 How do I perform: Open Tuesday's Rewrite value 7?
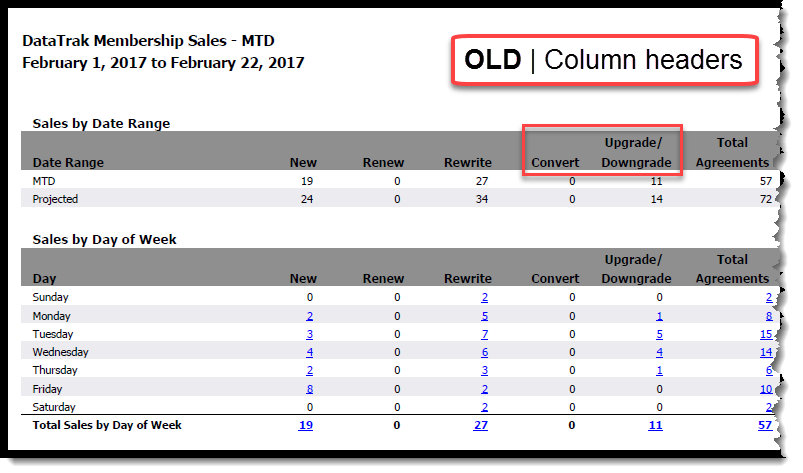click(x=485, y=334)
